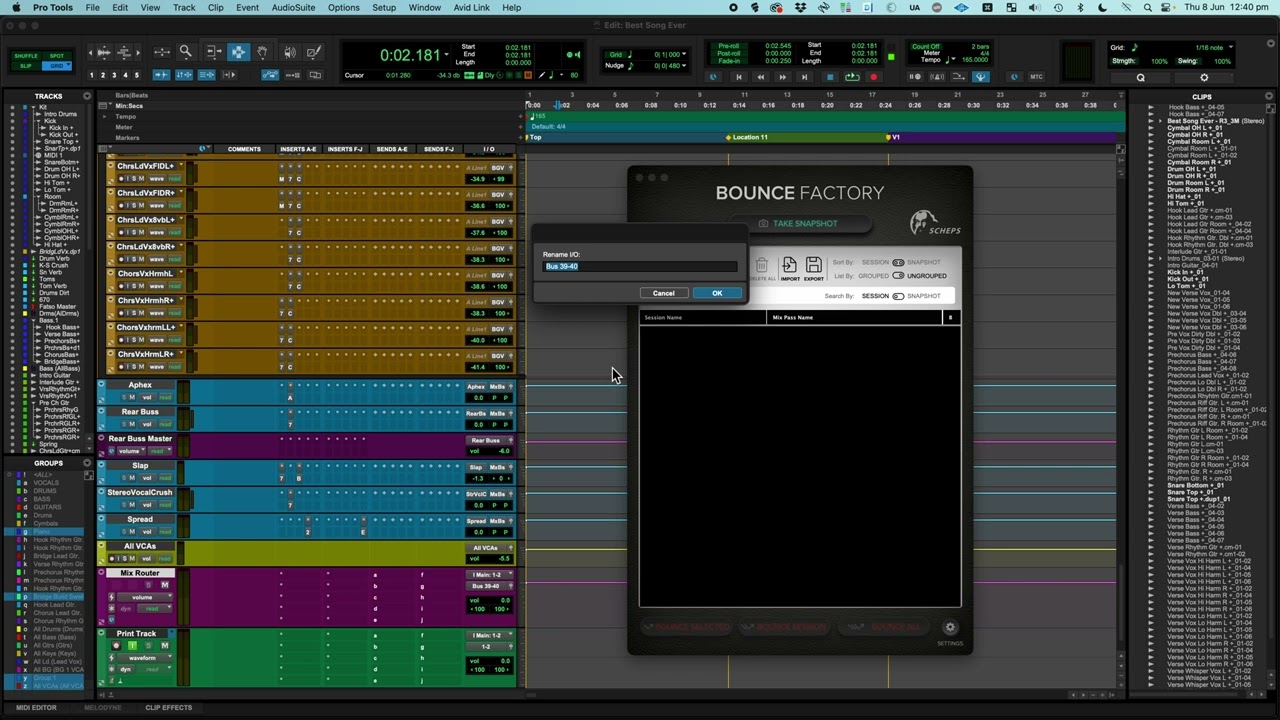Choose the Trim tool in toolbar
Viewport: 1280px width, 720px height.
pyautogui.click(x=215, y=51)
